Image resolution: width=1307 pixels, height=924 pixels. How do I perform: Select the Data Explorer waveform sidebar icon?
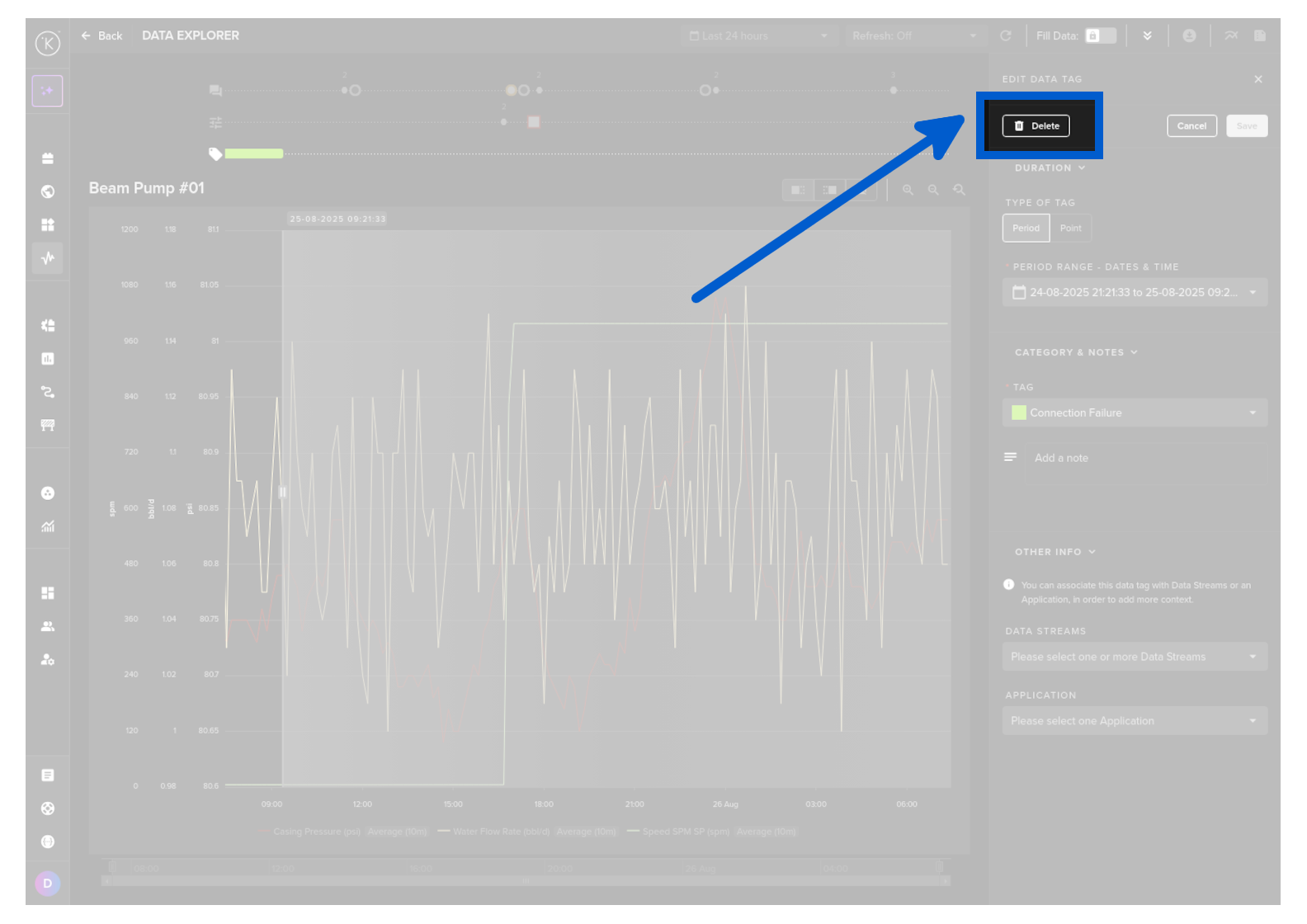point(48,258)
